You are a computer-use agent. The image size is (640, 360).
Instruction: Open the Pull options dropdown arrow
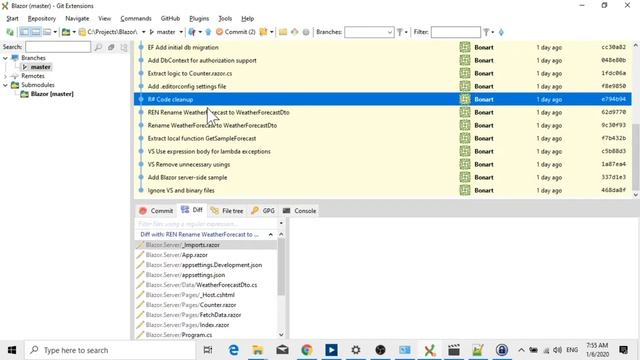pos(200,32)
